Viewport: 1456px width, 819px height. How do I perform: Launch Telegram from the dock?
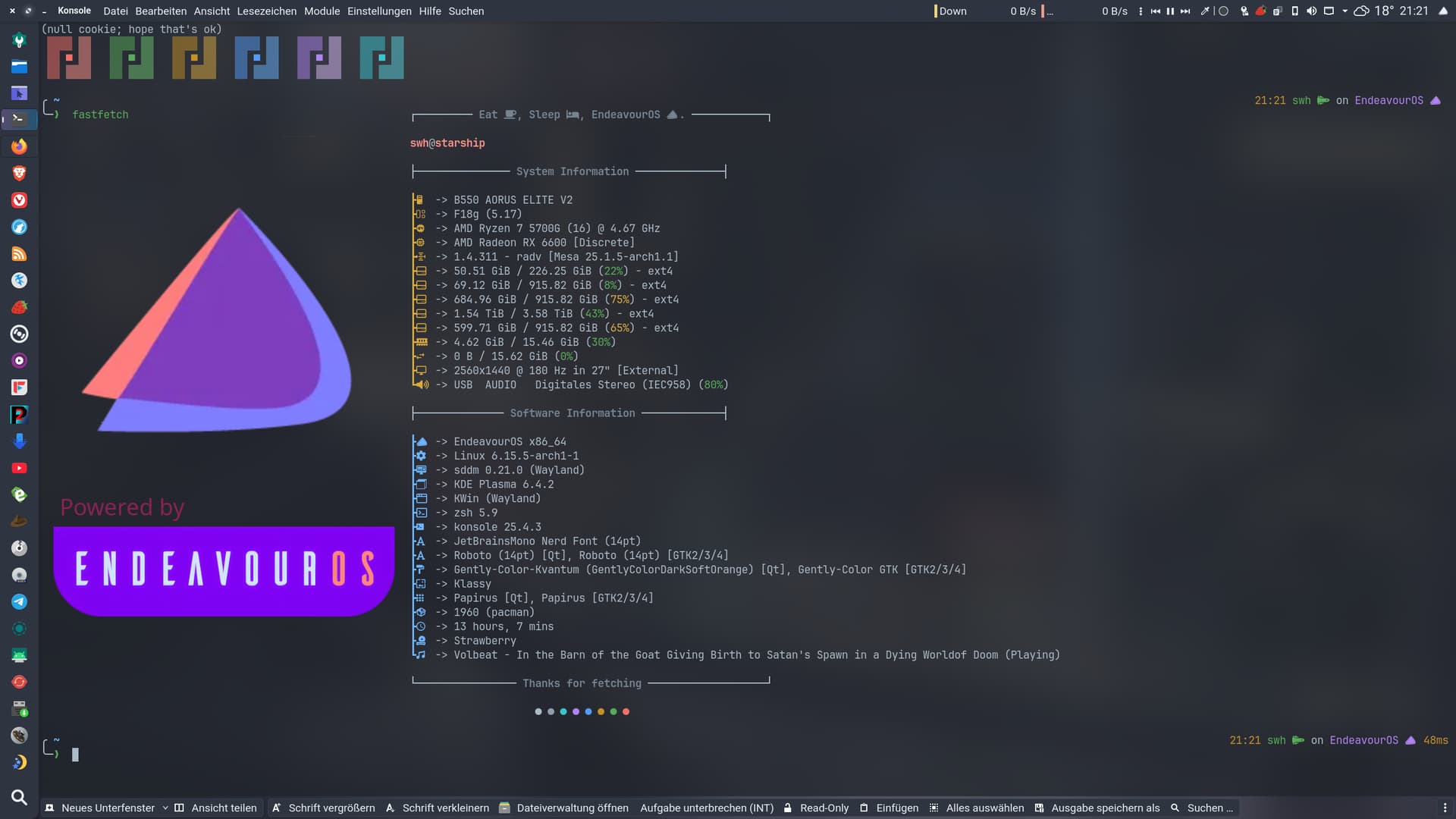click(19, 601)
